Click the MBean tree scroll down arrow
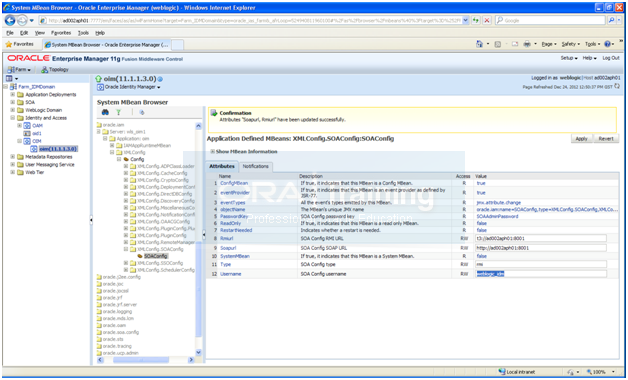The height and width of the screenshot is (380, 628). coord(199,352)
